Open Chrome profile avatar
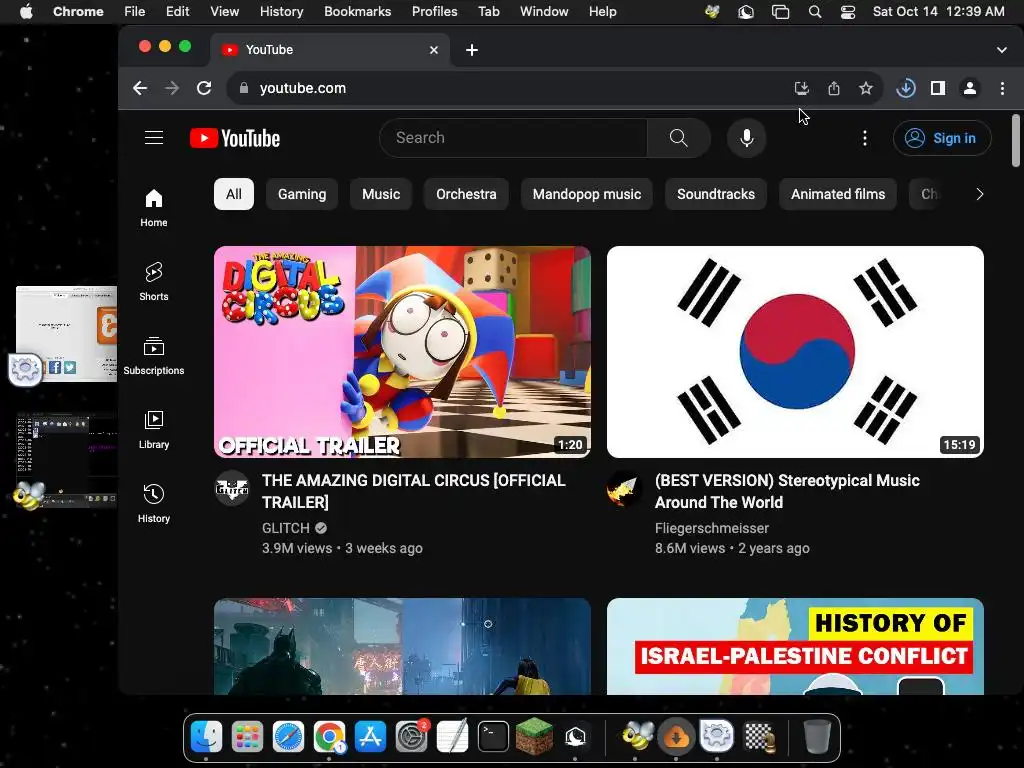Screen dimensions: 1024x768 (x=970, y=88)
